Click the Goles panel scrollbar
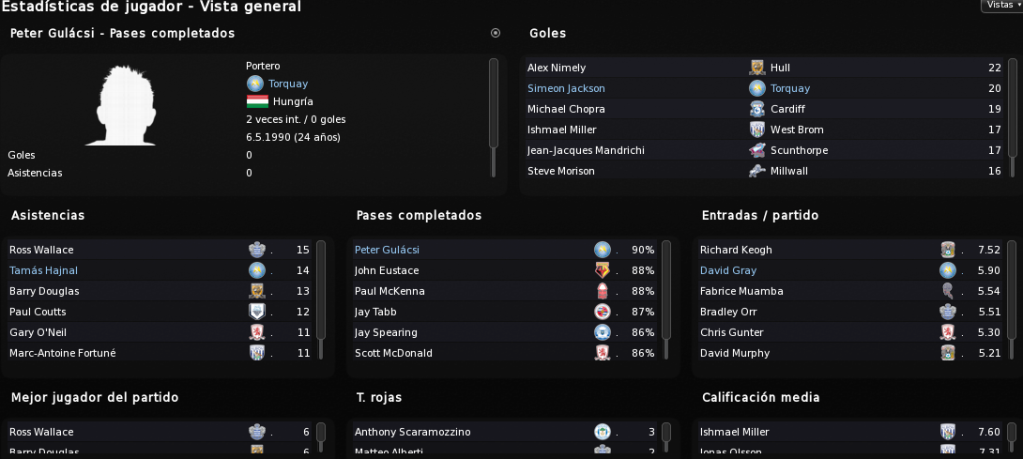Image resolution: width=1023 pixels, height=459 pixels. point(1013,108)
